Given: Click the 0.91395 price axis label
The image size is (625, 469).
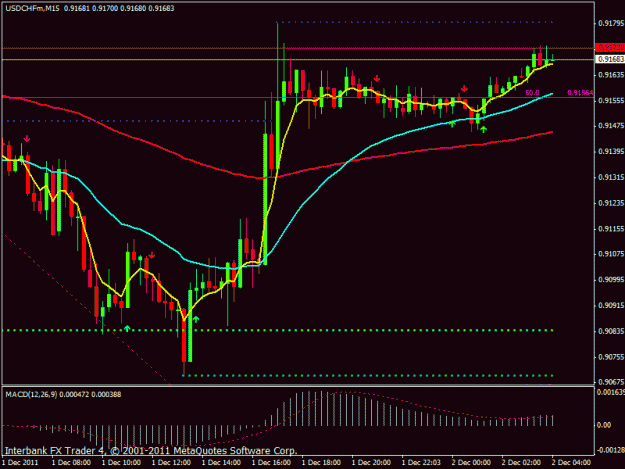Looking at the screenshot, I should coord(611,152).
